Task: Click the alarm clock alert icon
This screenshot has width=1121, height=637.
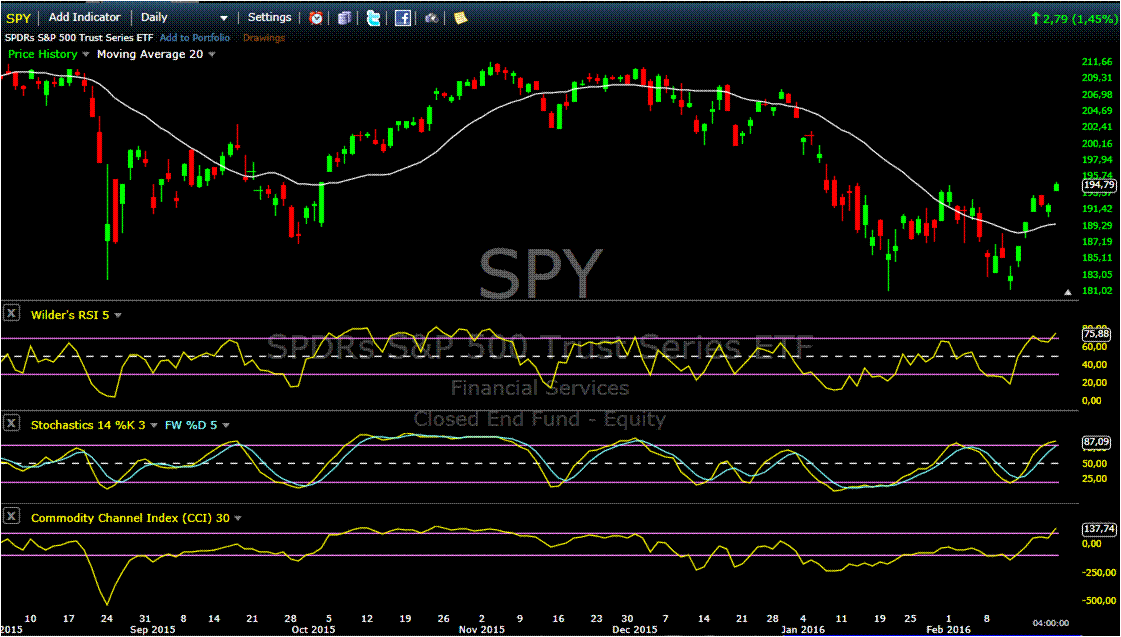Action: click(x=315, y=18)
